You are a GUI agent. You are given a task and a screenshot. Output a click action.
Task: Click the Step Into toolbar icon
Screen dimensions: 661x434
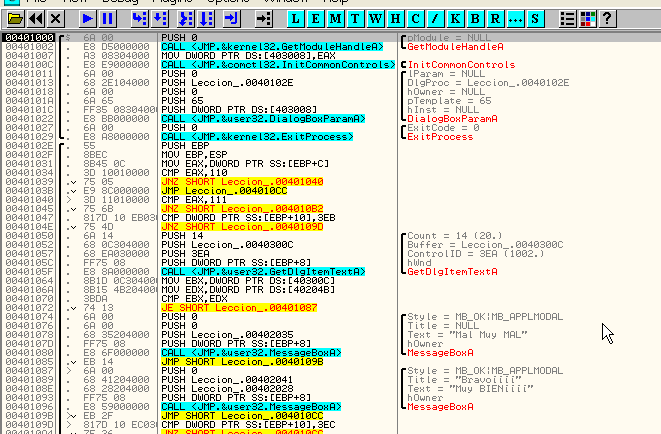click(x=138, y=19)
